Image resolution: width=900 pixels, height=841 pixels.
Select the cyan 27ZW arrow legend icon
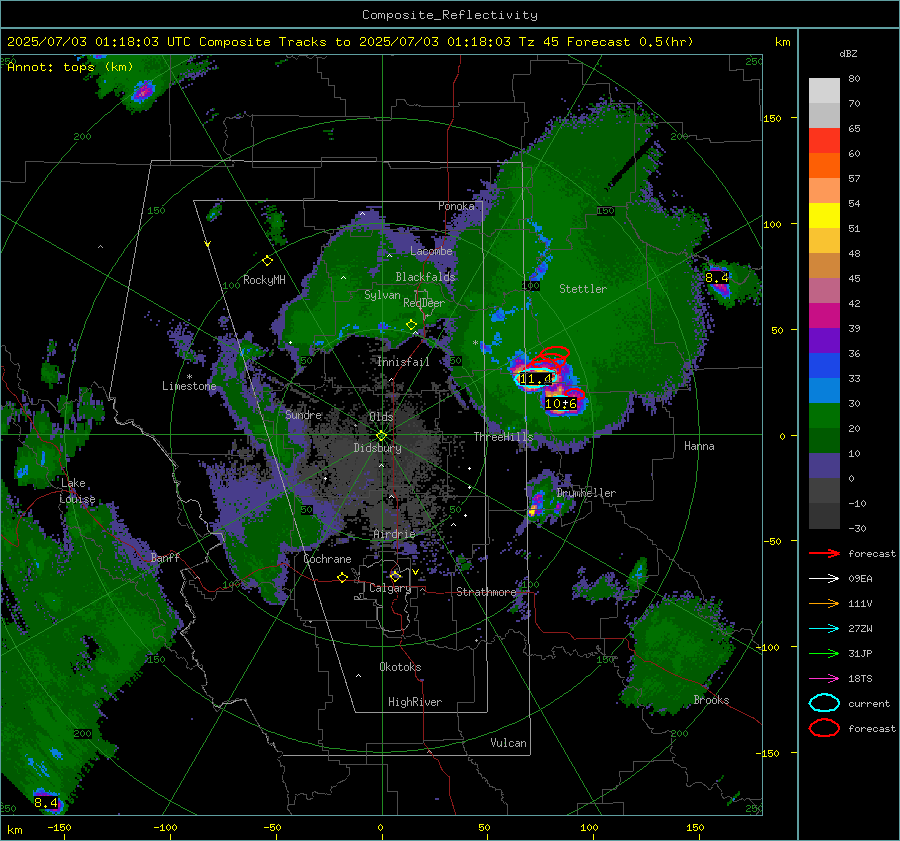824,629
